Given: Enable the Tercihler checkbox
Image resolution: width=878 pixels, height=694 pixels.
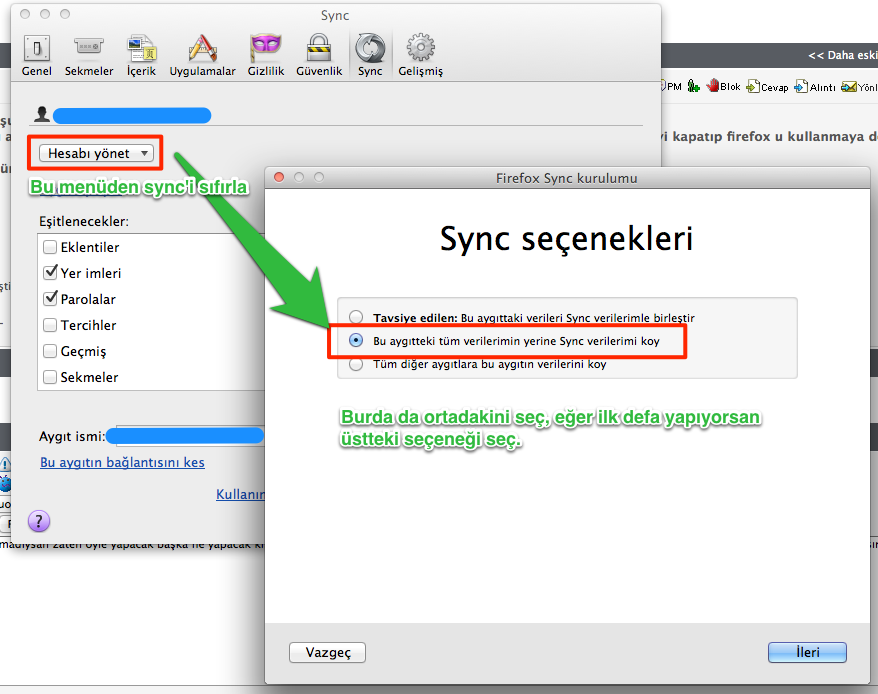Looking at the screenshot, I should [50, 325].
